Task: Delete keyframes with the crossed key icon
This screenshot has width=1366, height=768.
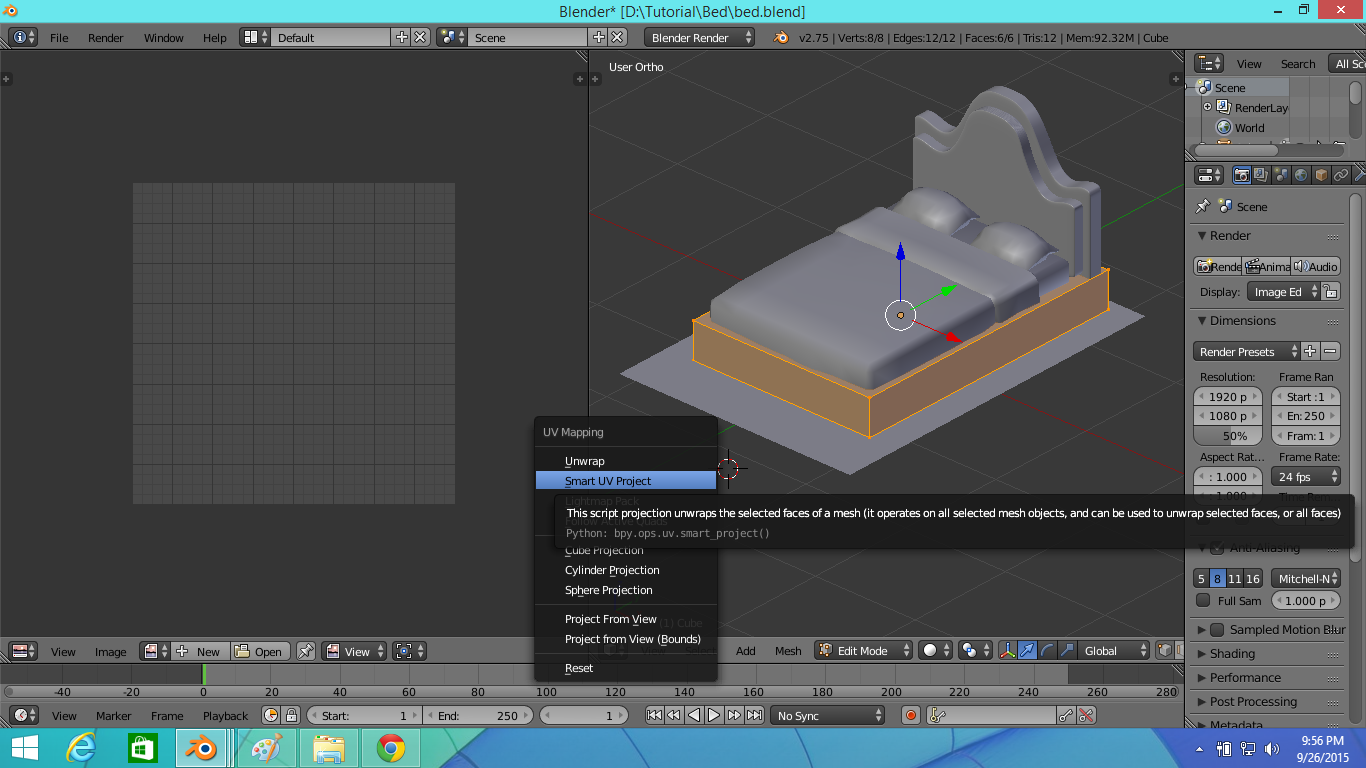Action: pyautogui.click(x=1086, y=715)
